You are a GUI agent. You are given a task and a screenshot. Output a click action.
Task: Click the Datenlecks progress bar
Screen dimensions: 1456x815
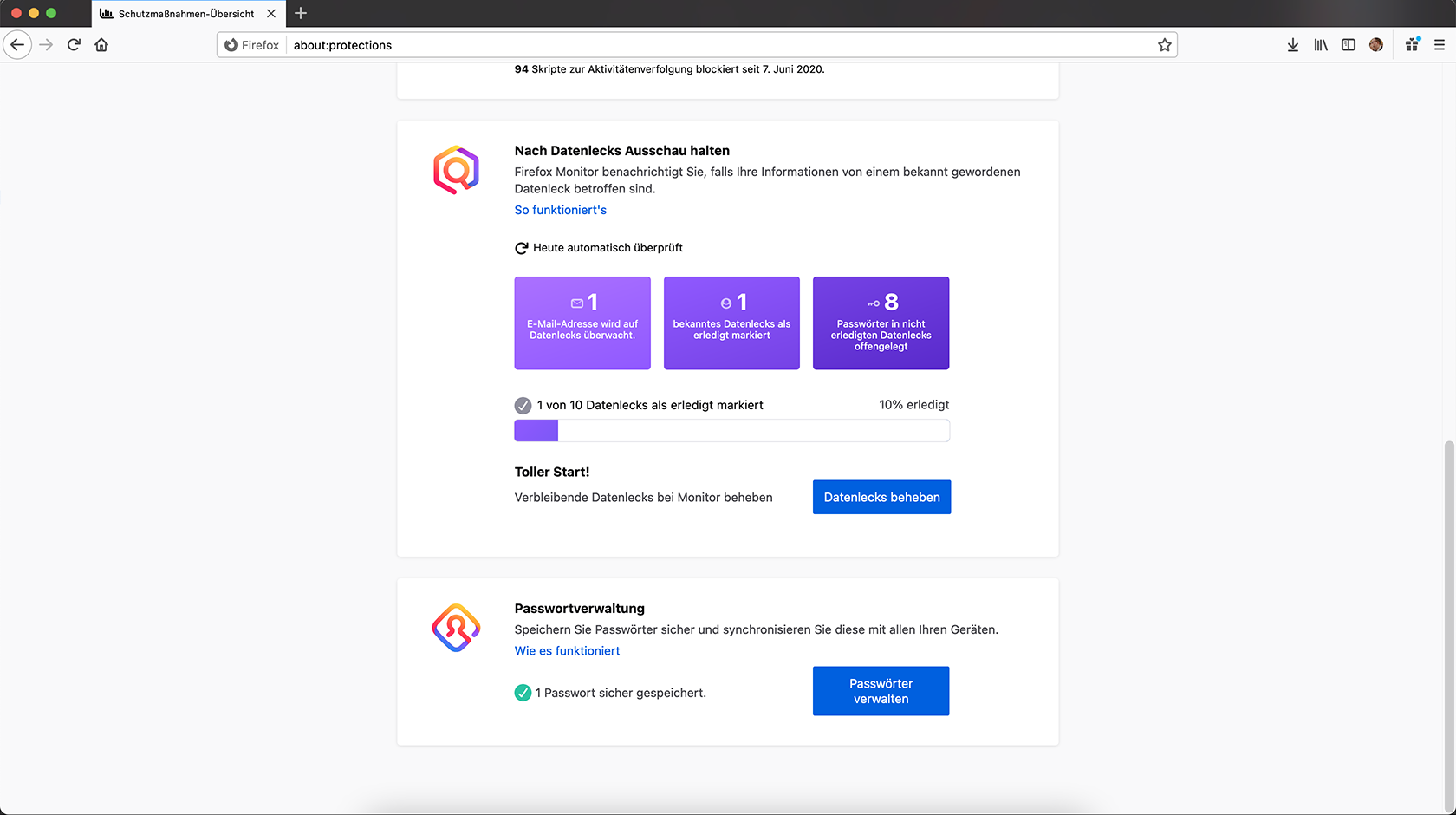point(732,431)
